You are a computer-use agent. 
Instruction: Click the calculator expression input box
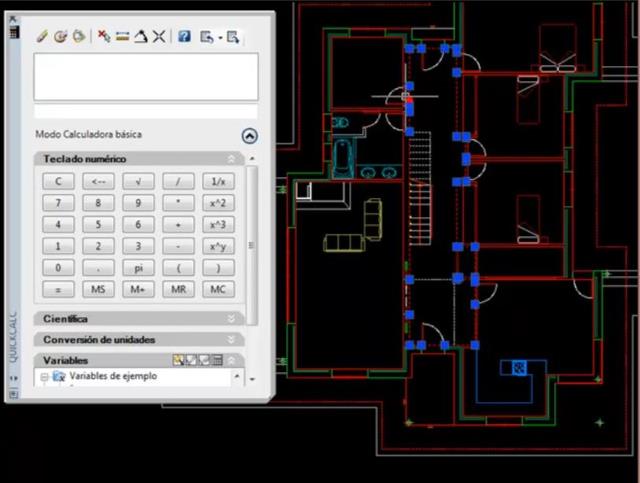click(x=146, y=111)
